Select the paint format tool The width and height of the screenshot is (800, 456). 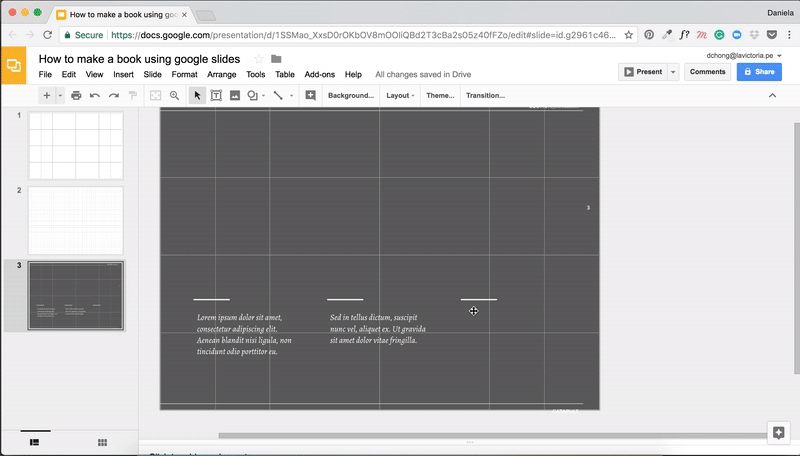click(133, 95)
